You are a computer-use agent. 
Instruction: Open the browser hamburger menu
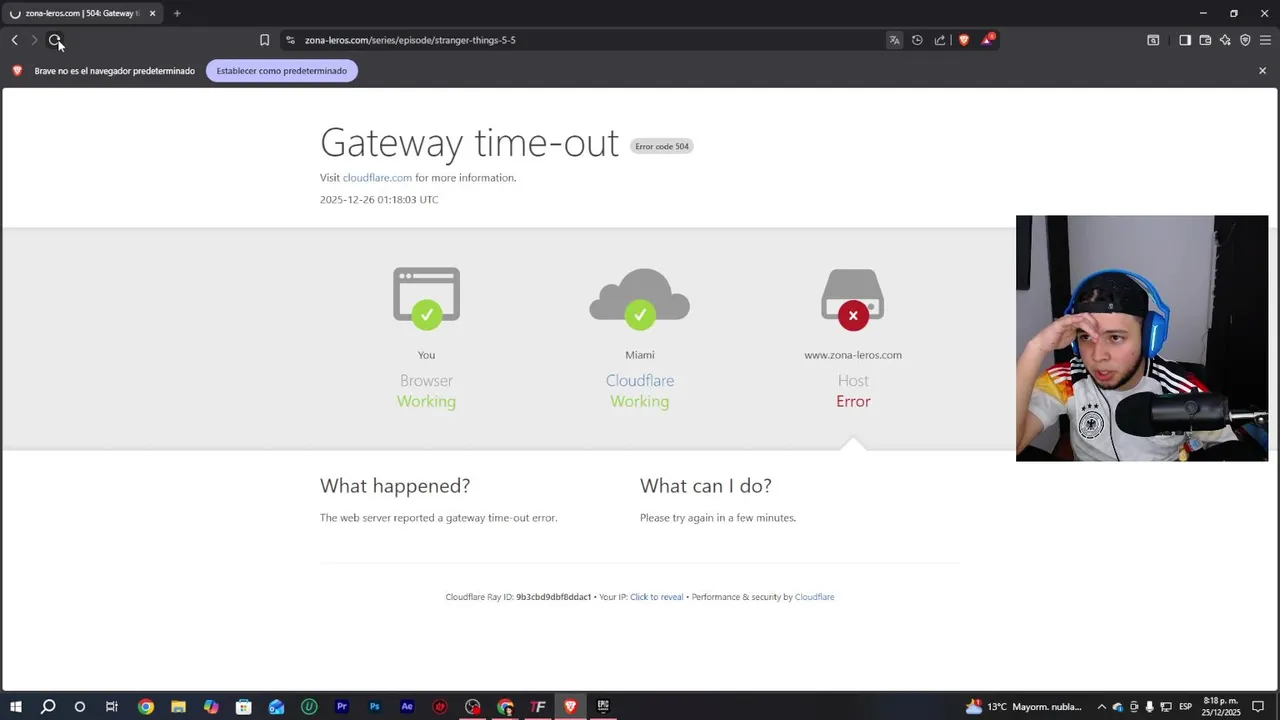tap(1265, 40)
